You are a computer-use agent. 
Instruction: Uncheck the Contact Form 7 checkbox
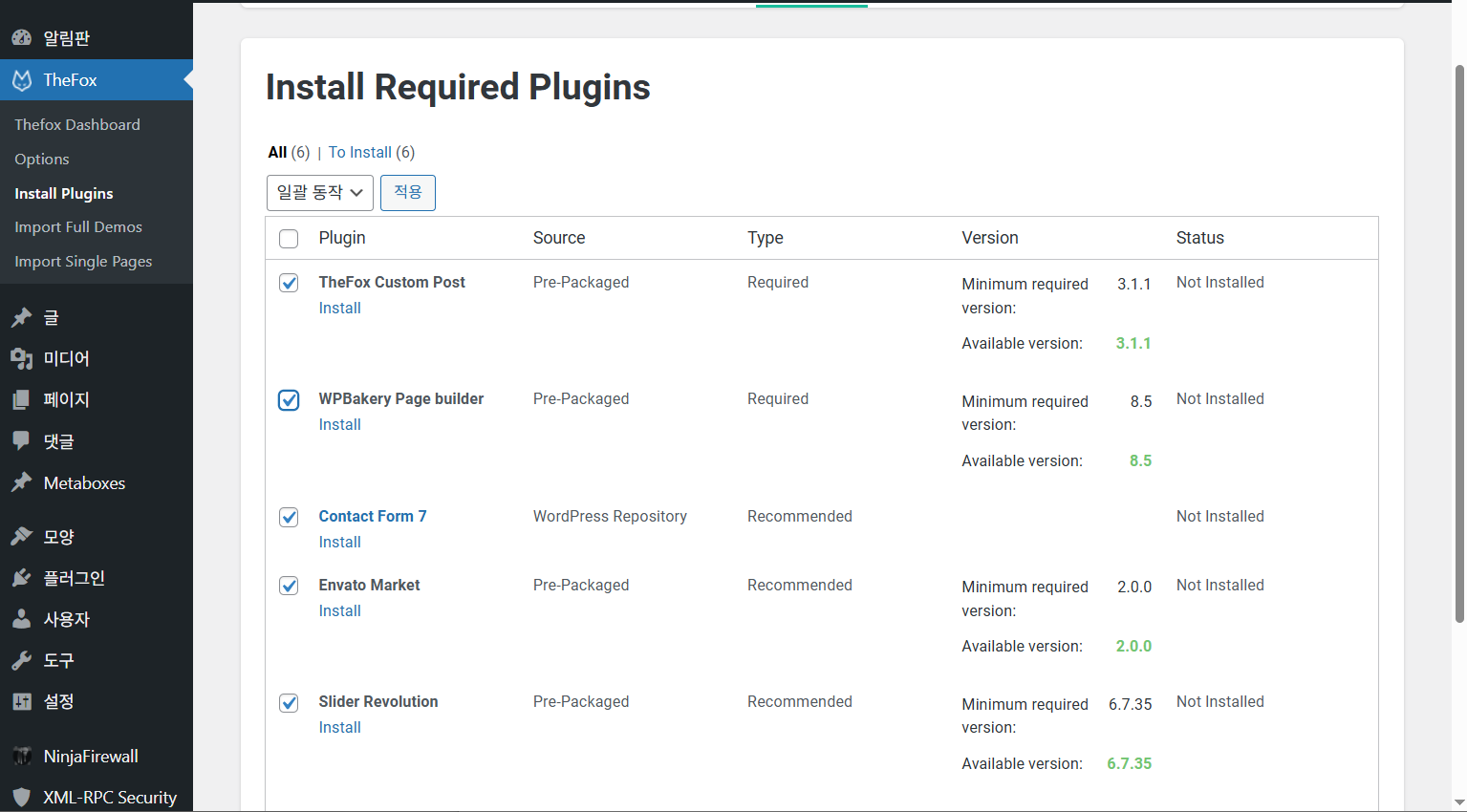(289, 517)
